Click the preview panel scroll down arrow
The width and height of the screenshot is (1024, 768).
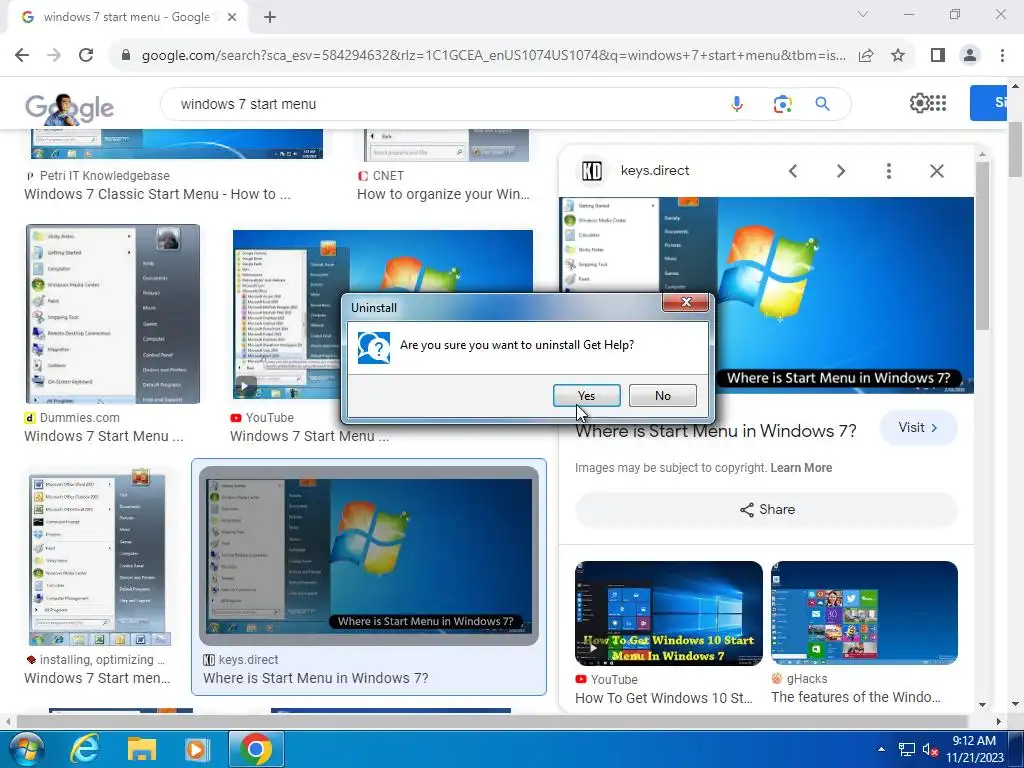tap(982, 705)
